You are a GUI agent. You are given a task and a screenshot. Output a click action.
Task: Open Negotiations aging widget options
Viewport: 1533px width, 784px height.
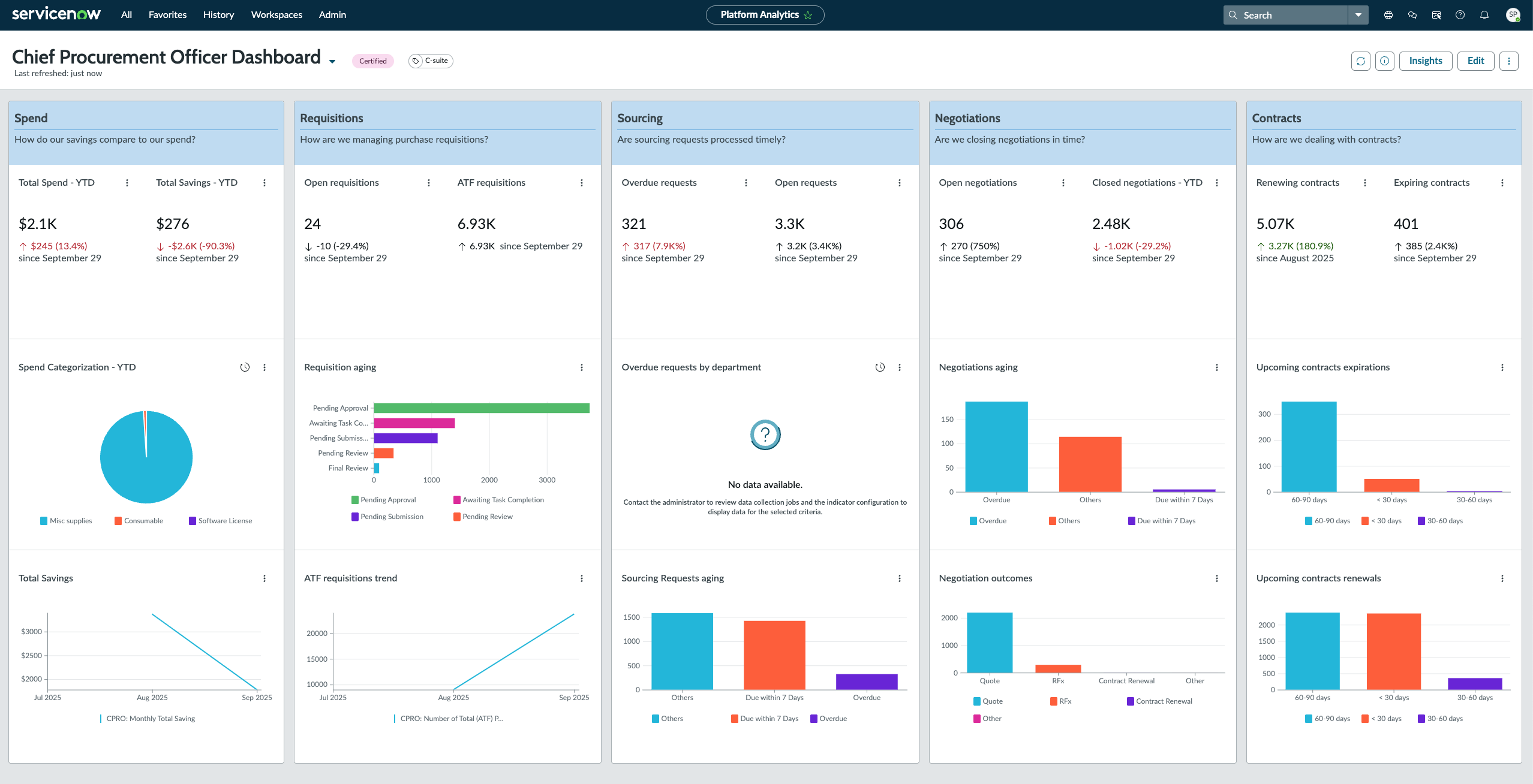[x=1217, y=367]
